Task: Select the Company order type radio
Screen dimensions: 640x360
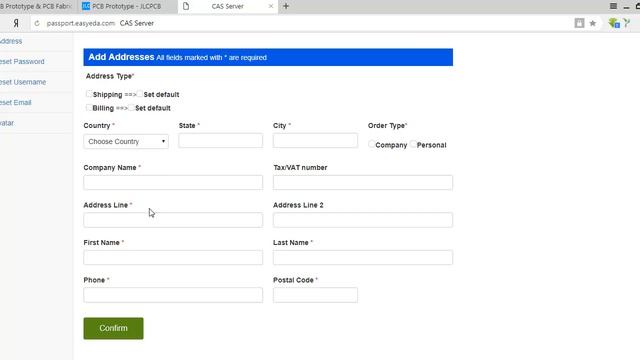Action: (371, 144)
